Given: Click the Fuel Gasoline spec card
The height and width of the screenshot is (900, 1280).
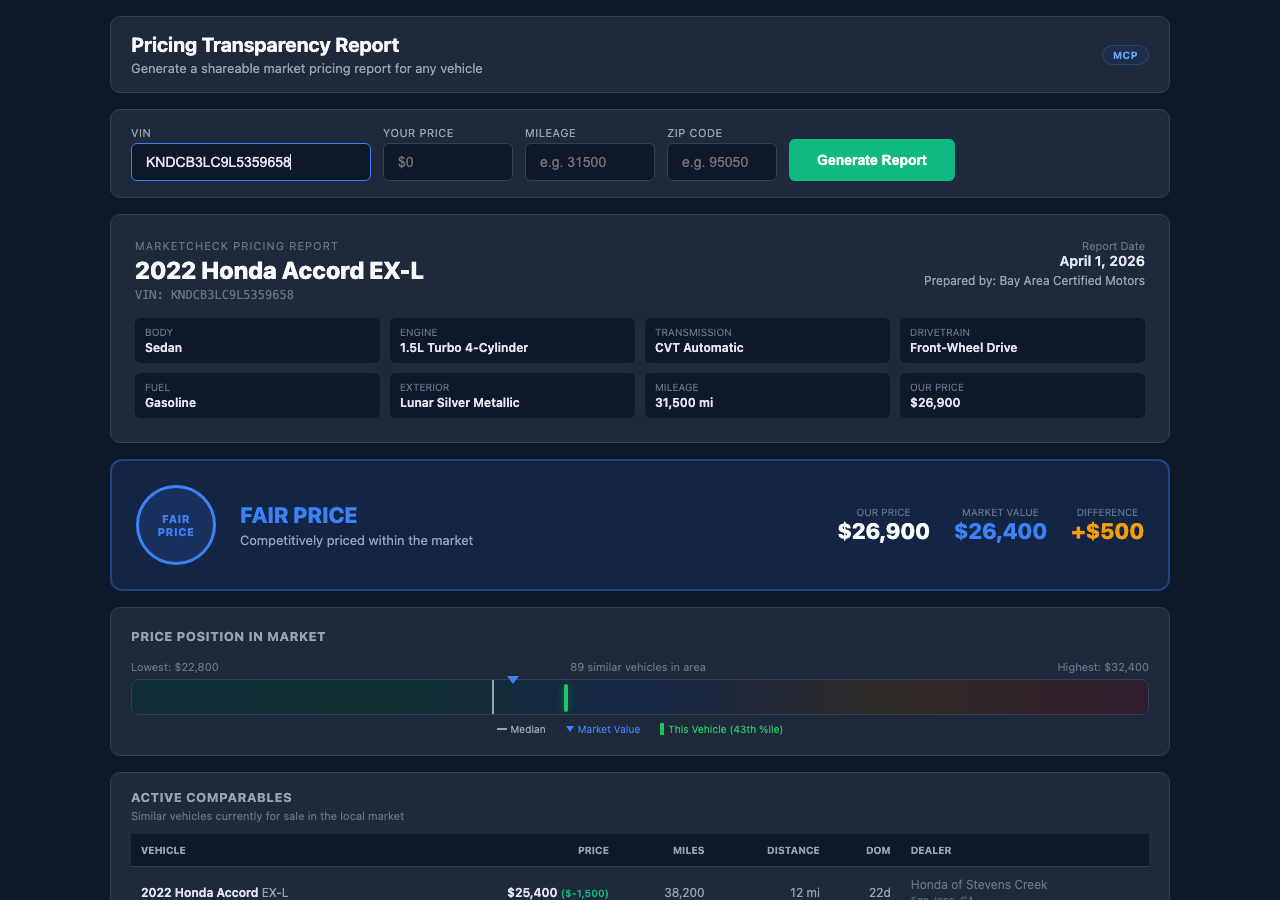Looking at the screenshot, I should pyautogui.click(x=257, y=396).
